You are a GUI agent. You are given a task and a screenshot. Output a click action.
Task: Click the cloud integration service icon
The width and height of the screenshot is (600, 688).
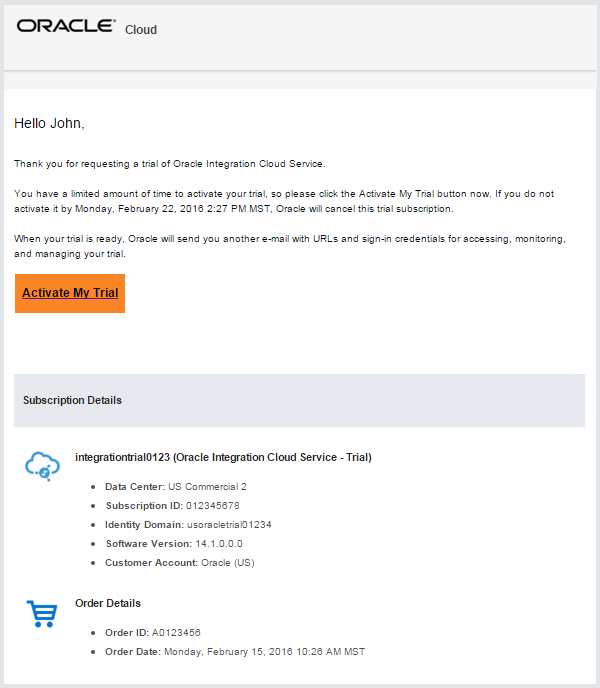click(x=43, y=466)
